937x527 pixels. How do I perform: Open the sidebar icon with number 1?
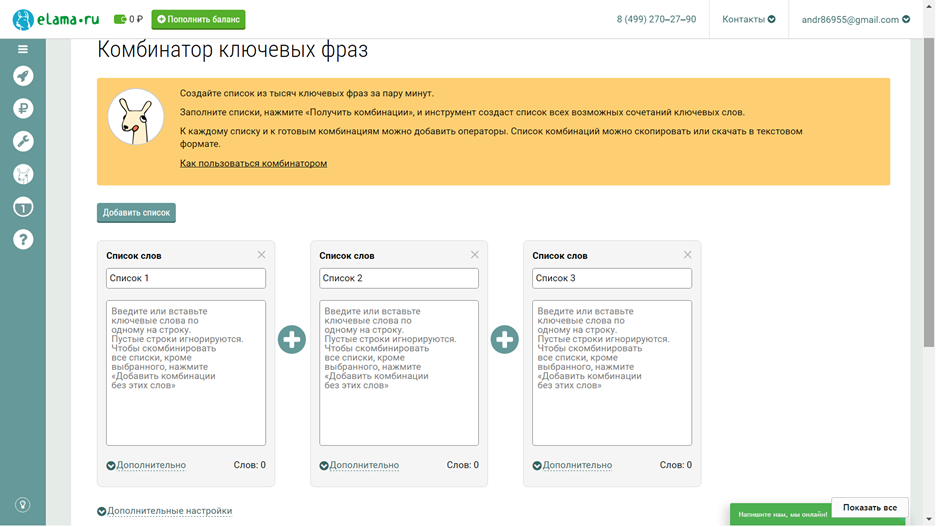tap(23, 207)
